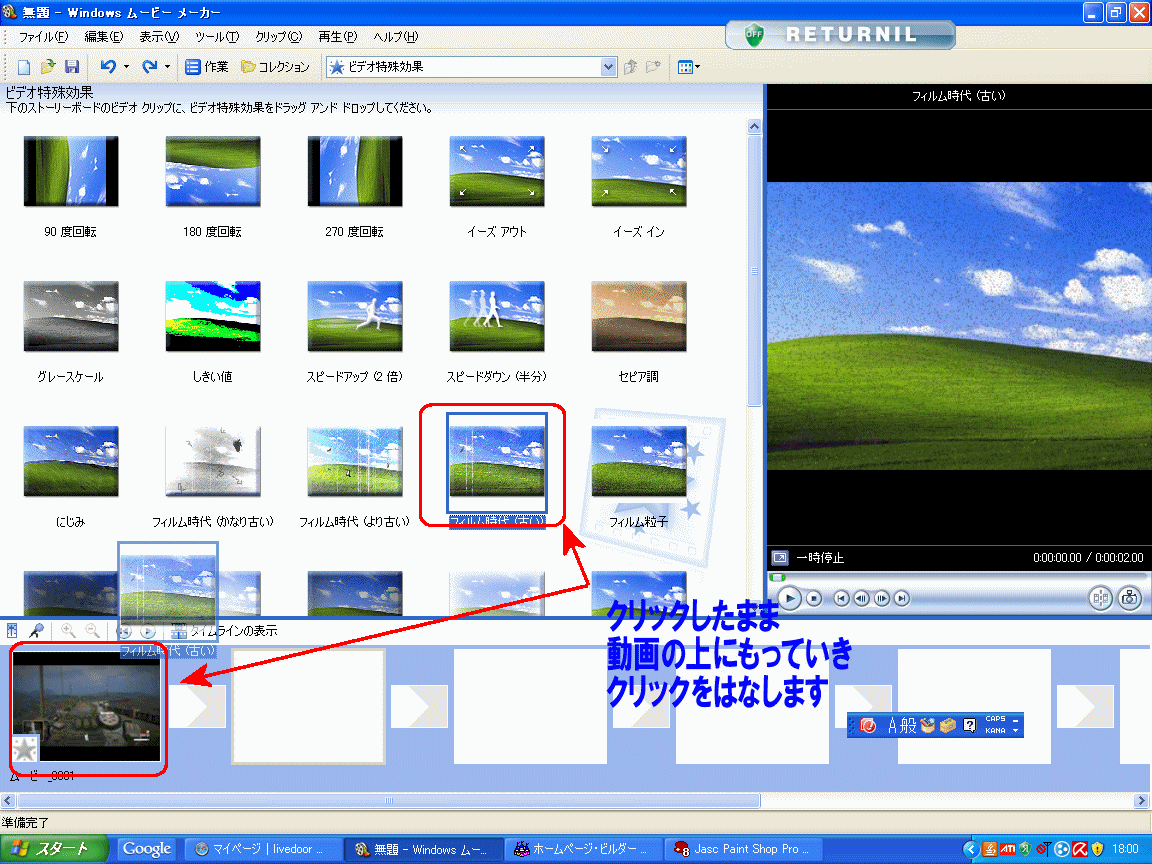
Task: Select the 90 度回転 effect thumbnail
Action: (71, 171)
